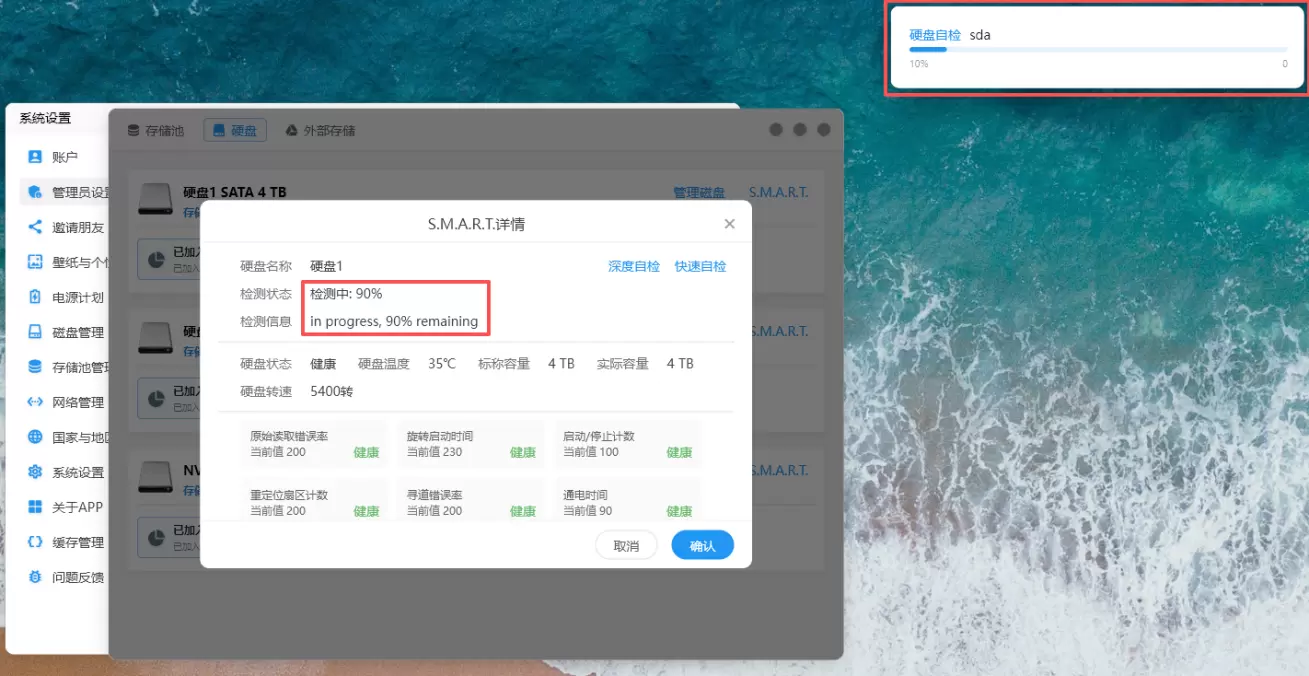Start 深度自检 deep self-test
The height and width of the screenshot is (676, 1309).
(x=634, y=266)
